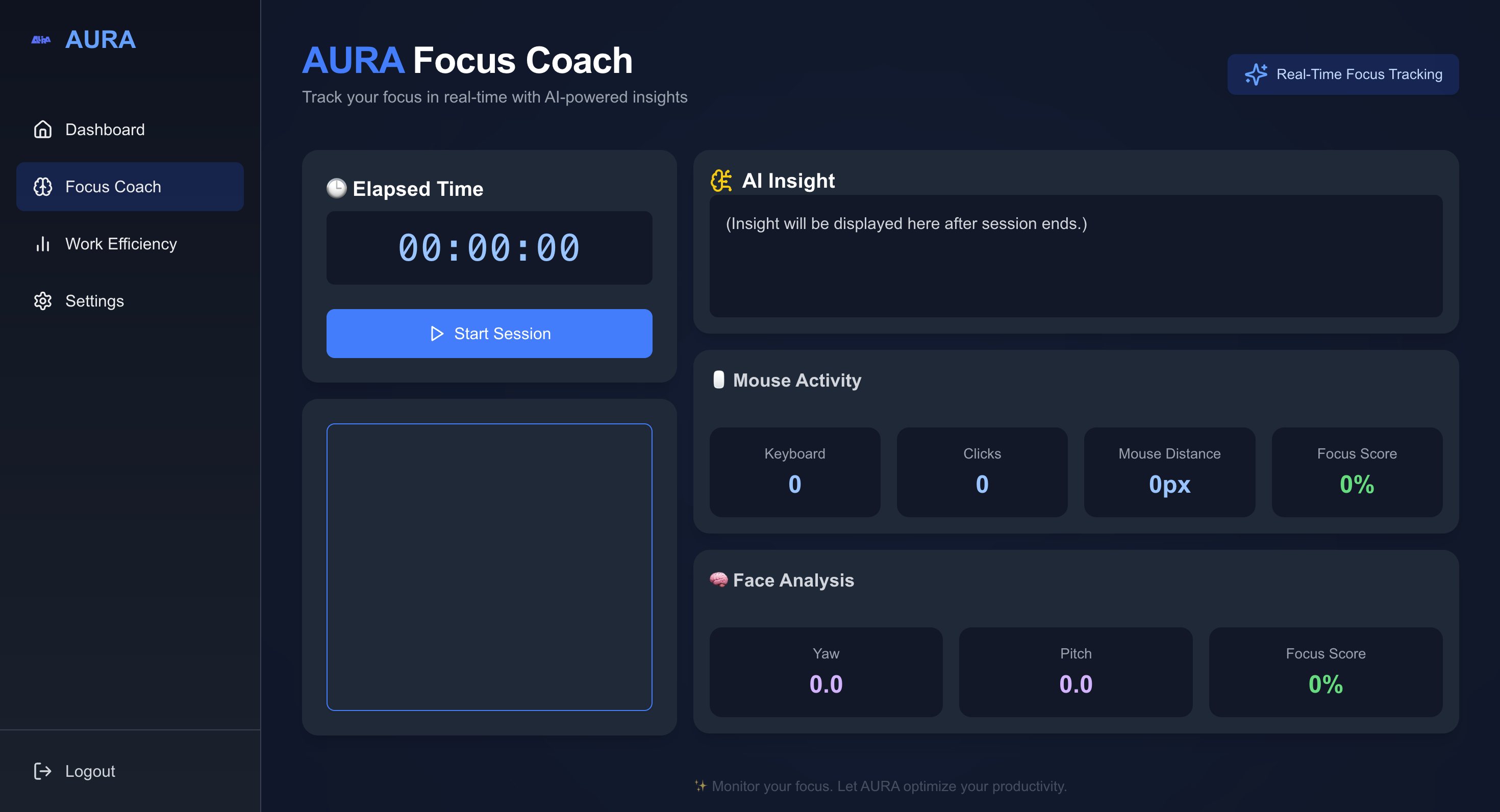Open the Dashboard menu item
Screen dimensions: 1500x812
tap(105, 129)
